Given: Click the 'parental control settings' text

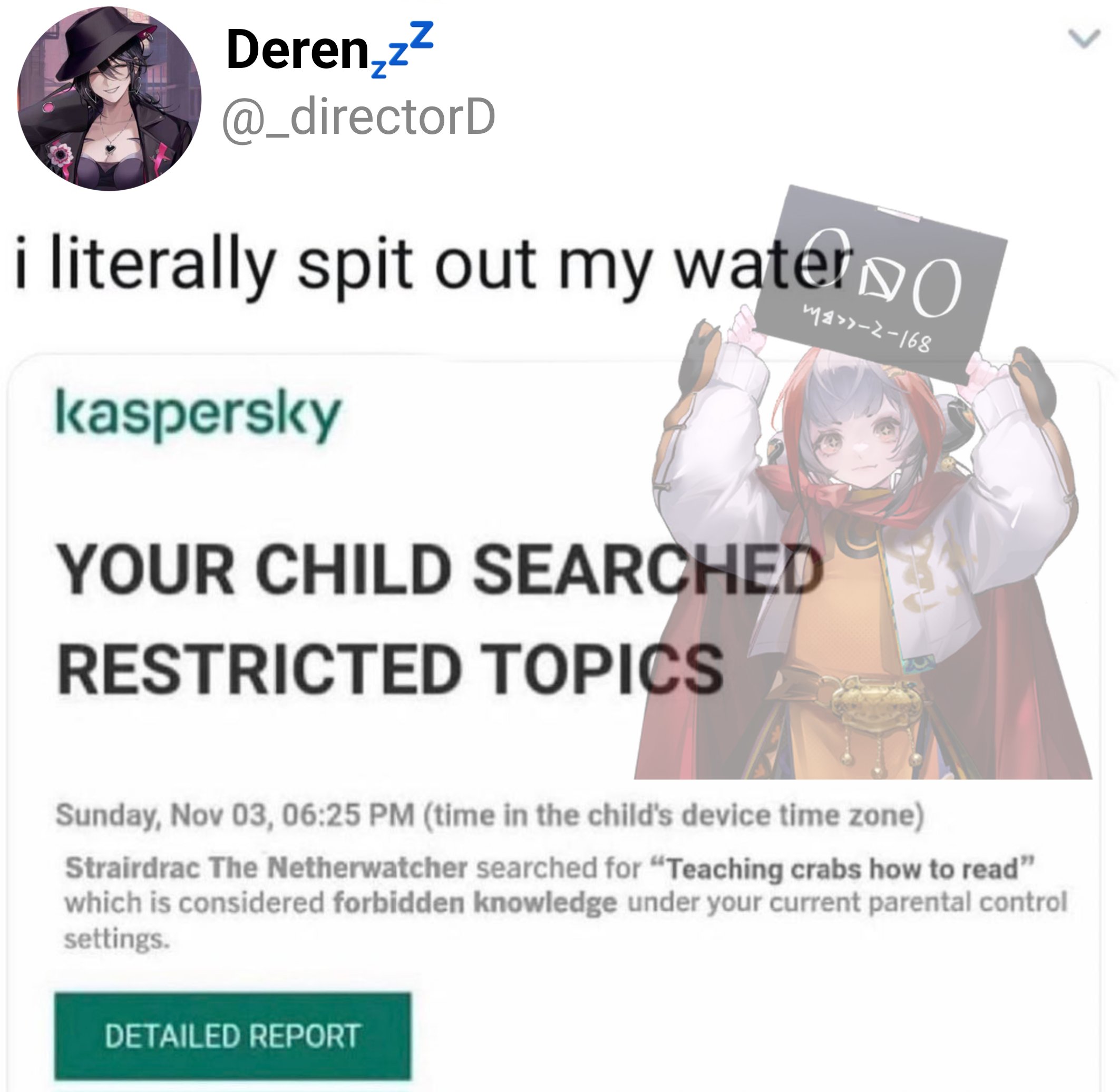Looking at the screenshot, I should [x=566, y=920].
